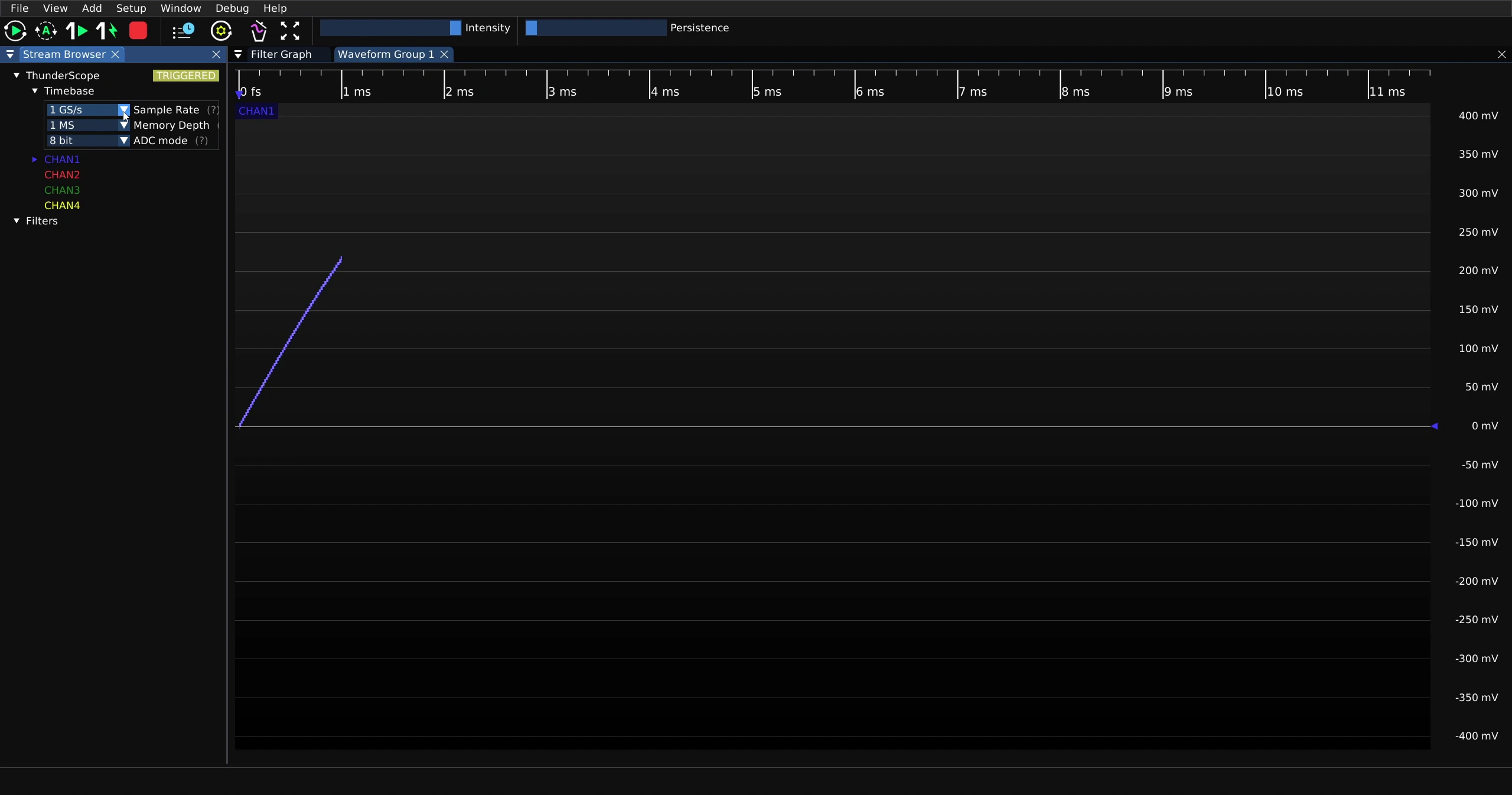Collapse the Timebase tree node
This screenshot has height=795, width=1512.
tap(35, 91)
